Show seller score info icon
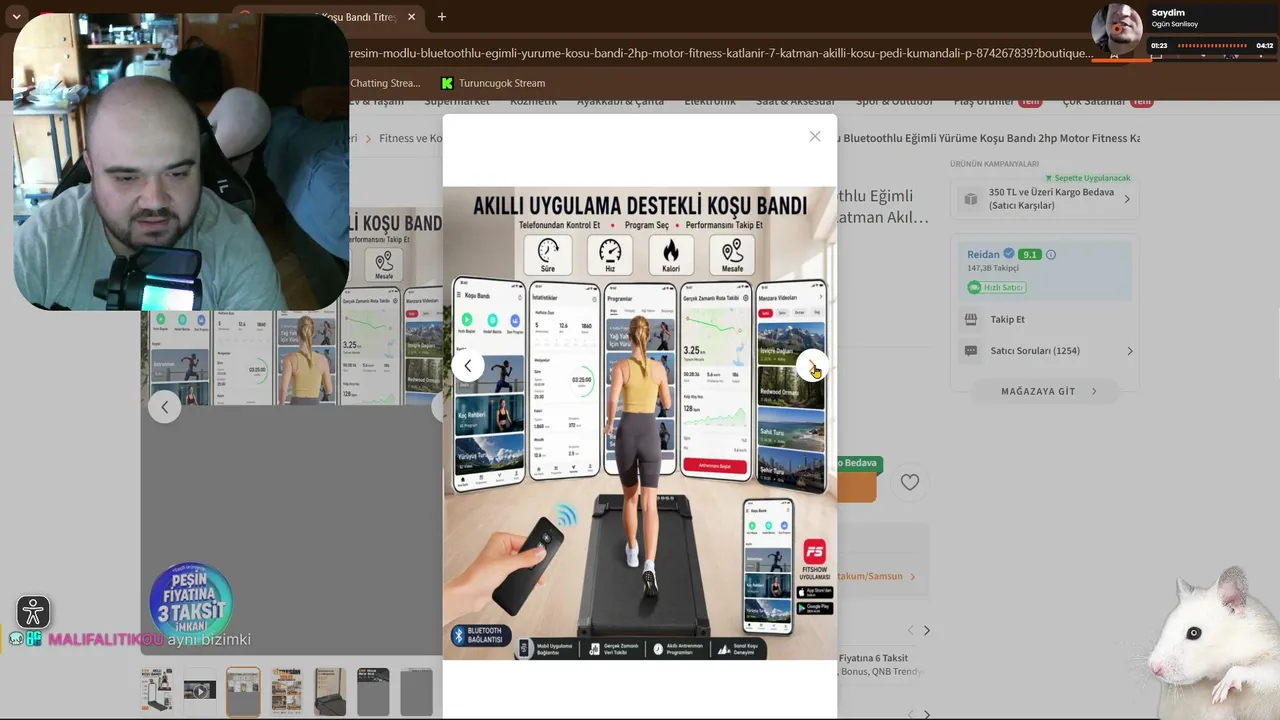Screen dimensions: 1280x720 [x=1051, y=254]
